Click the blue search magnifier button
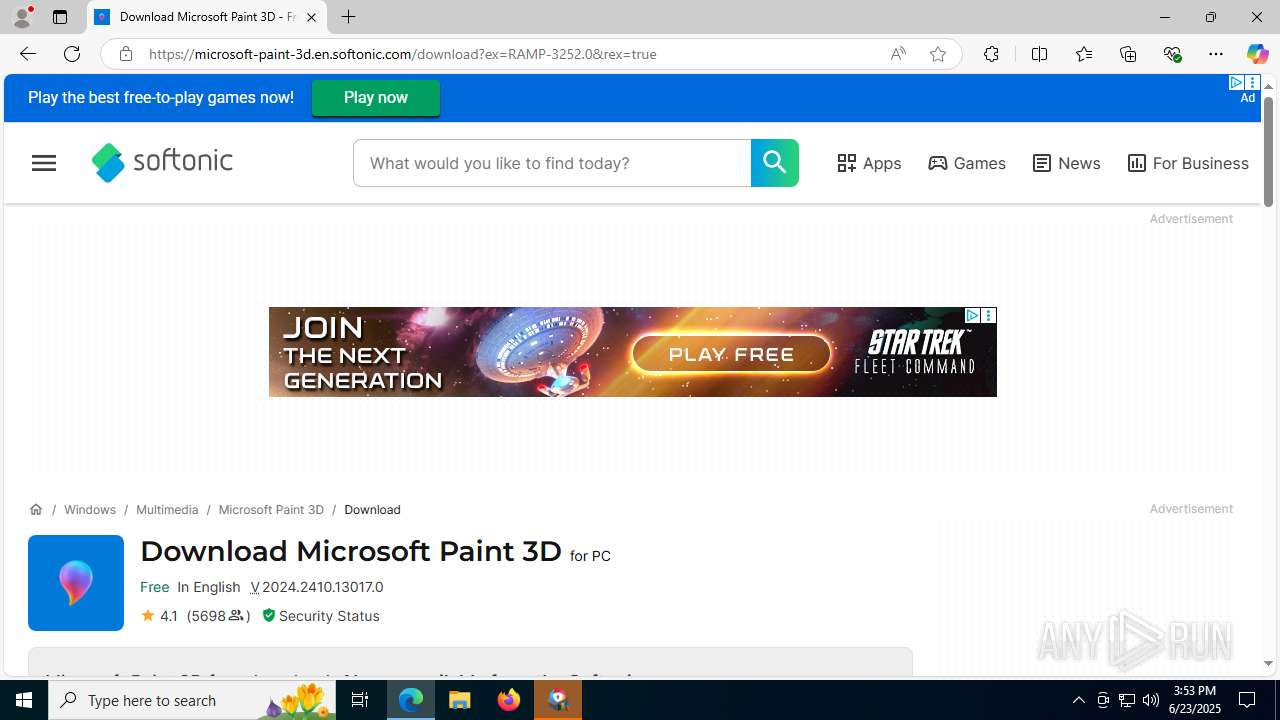The width and height of the screenshot is (1280, 720). point(775,163)
